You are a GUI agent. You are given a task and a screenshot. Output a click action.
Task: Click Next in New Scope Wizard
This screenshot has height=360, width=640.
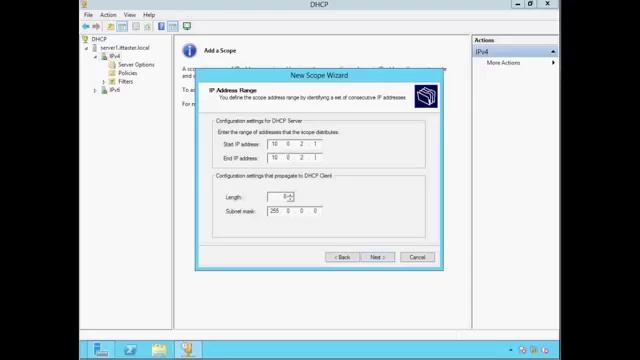378,257
